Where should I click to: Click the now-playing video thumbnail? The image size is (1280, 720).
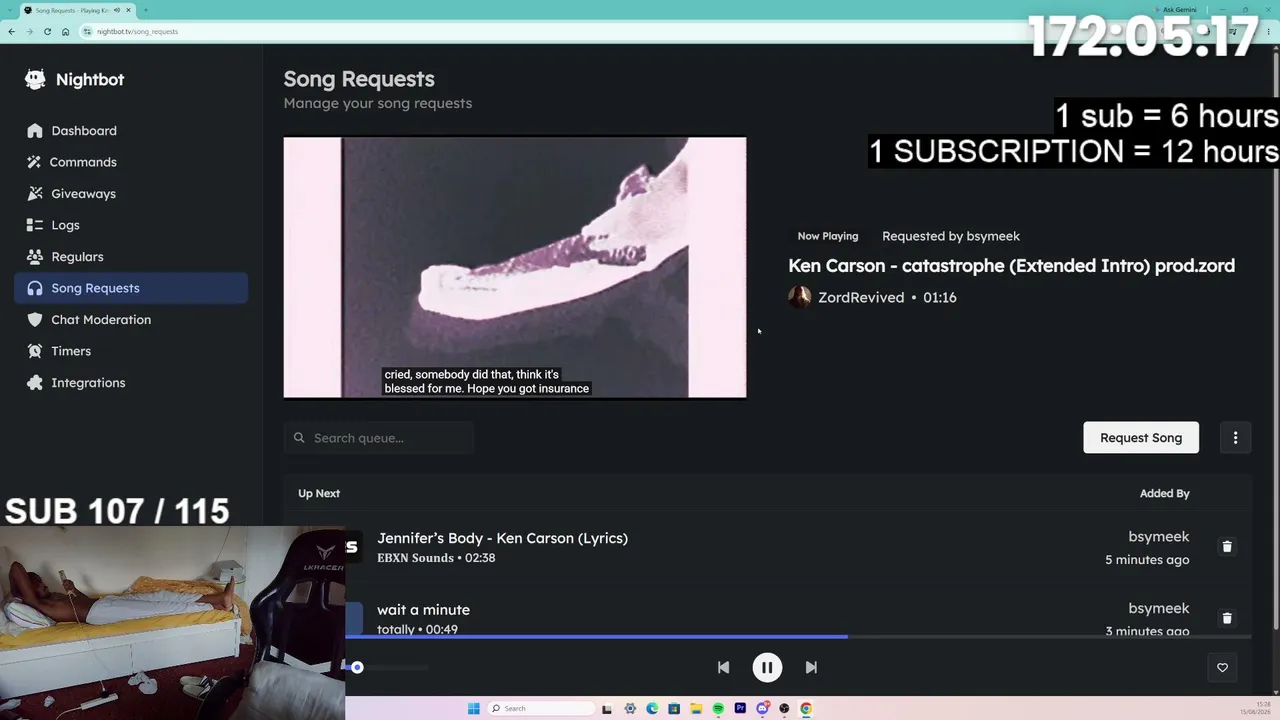tap(515, 268)
